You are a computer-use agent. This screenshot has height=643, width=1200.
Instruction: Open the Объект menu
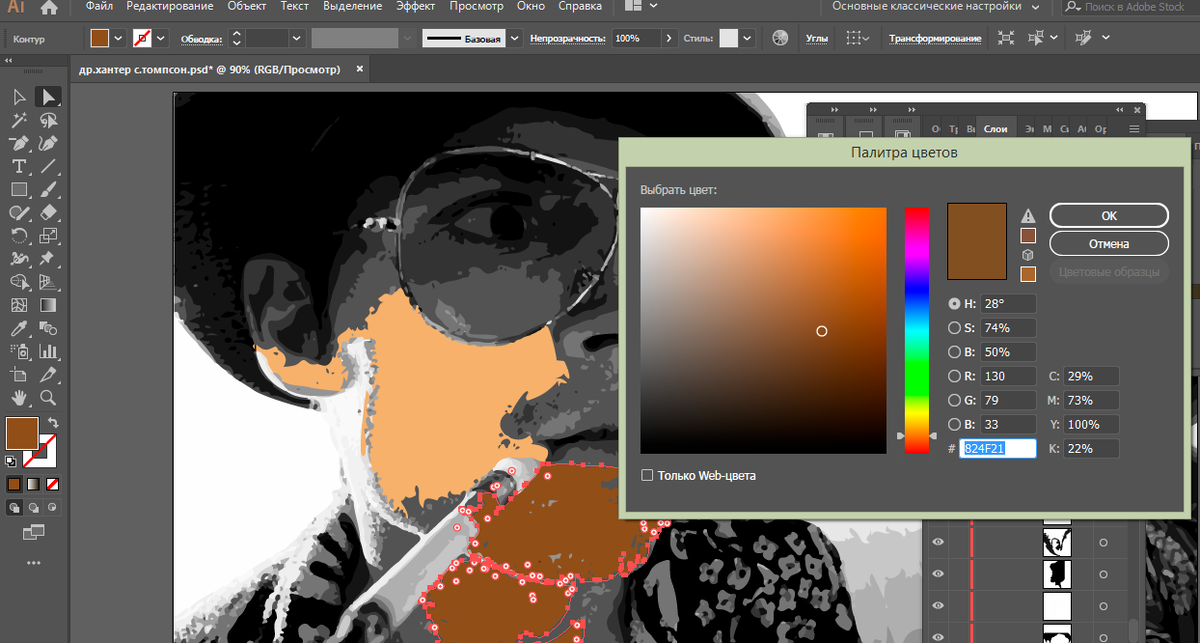tap(247, 7)
